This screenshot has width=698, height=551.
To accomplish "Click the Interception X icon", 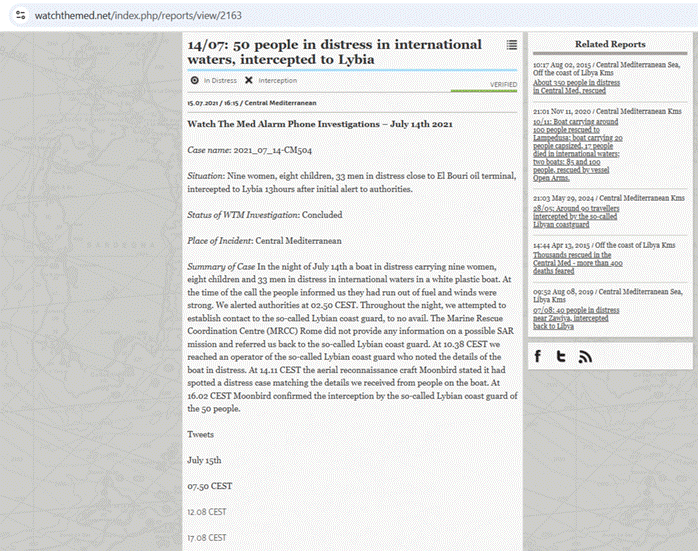I will (248, 80).
